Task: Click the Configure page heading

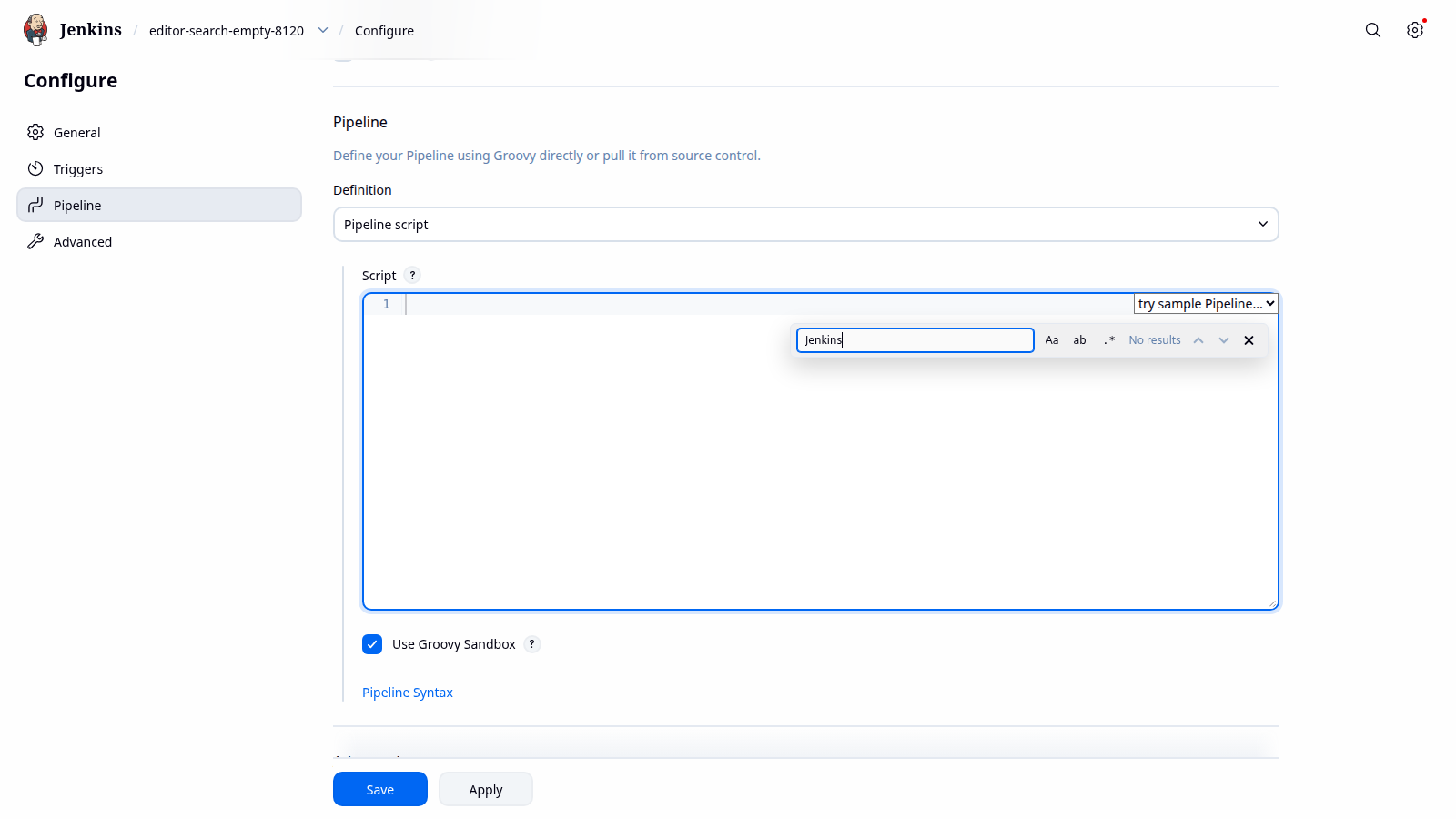Action: [x=71, y=80]
